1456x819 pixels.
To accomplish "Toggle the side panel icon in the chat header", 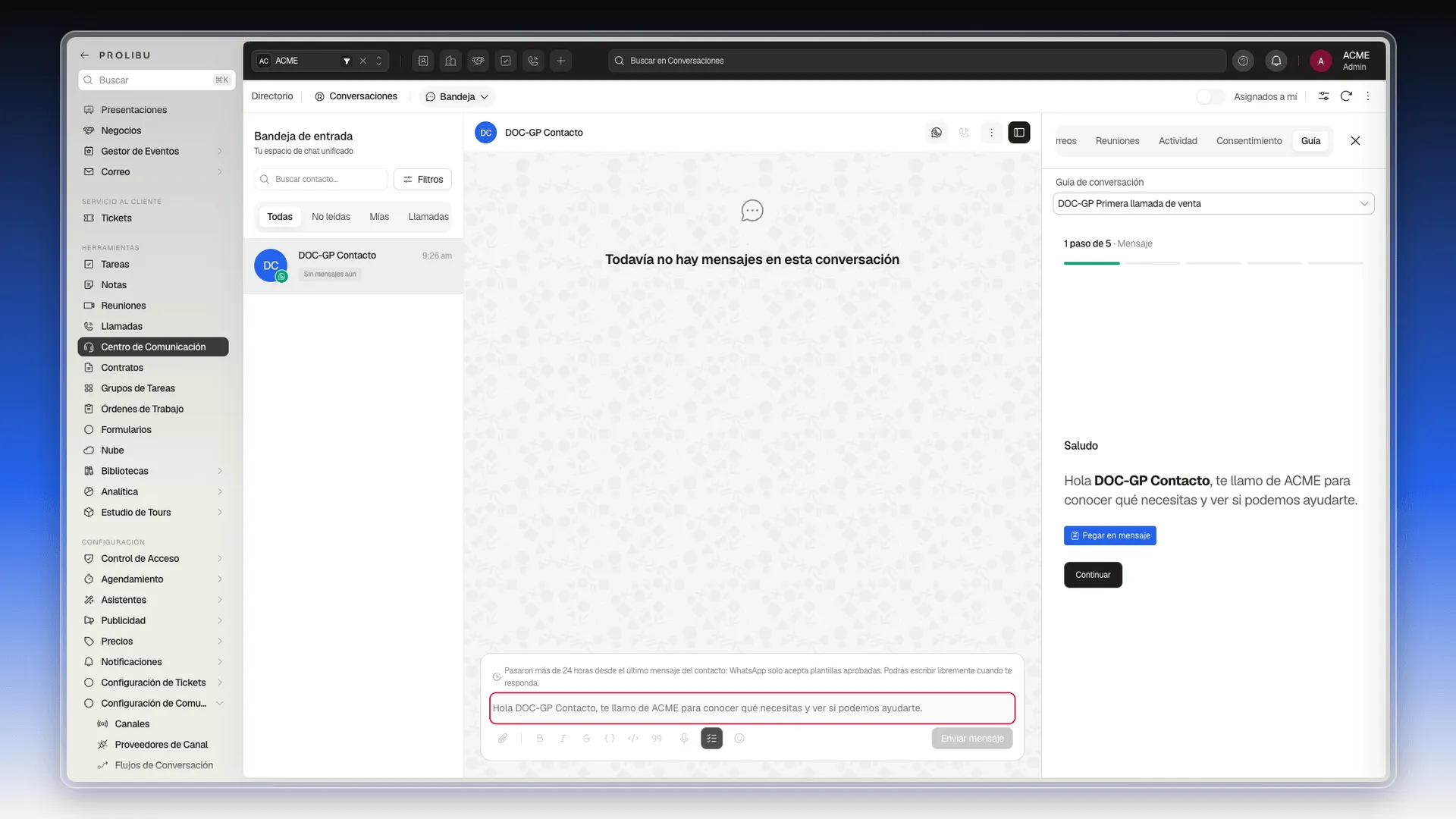I will tap(1019, 133).
